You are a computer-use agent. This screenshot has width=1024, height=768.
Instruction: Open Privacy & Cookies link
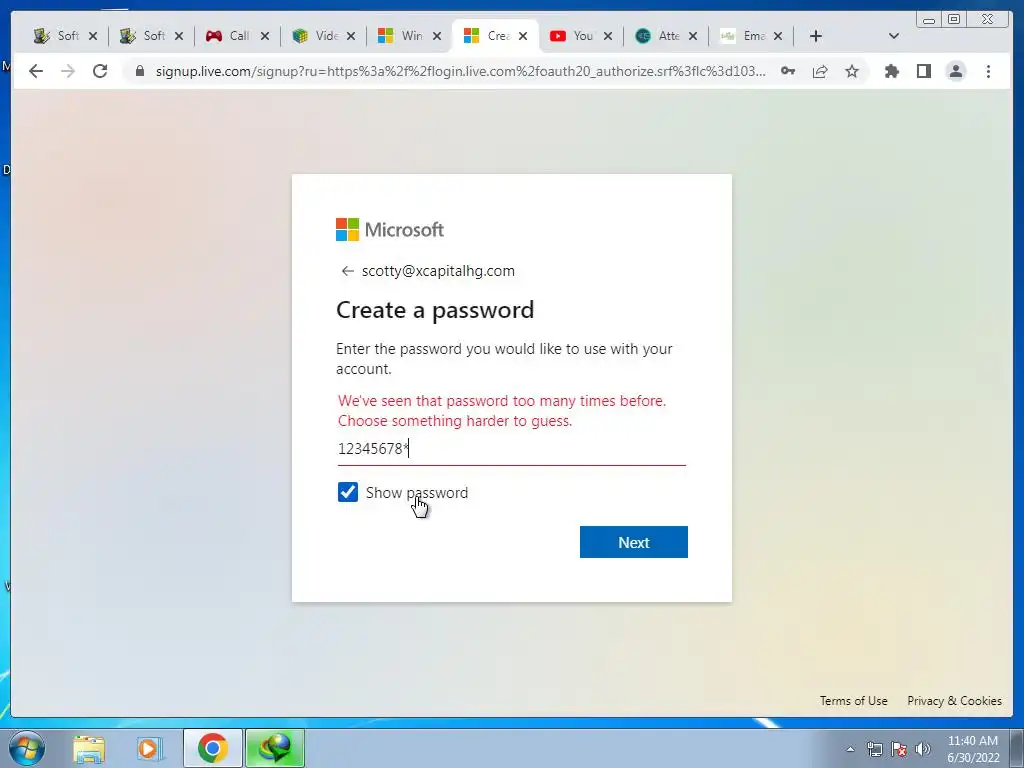coord(954,701)
